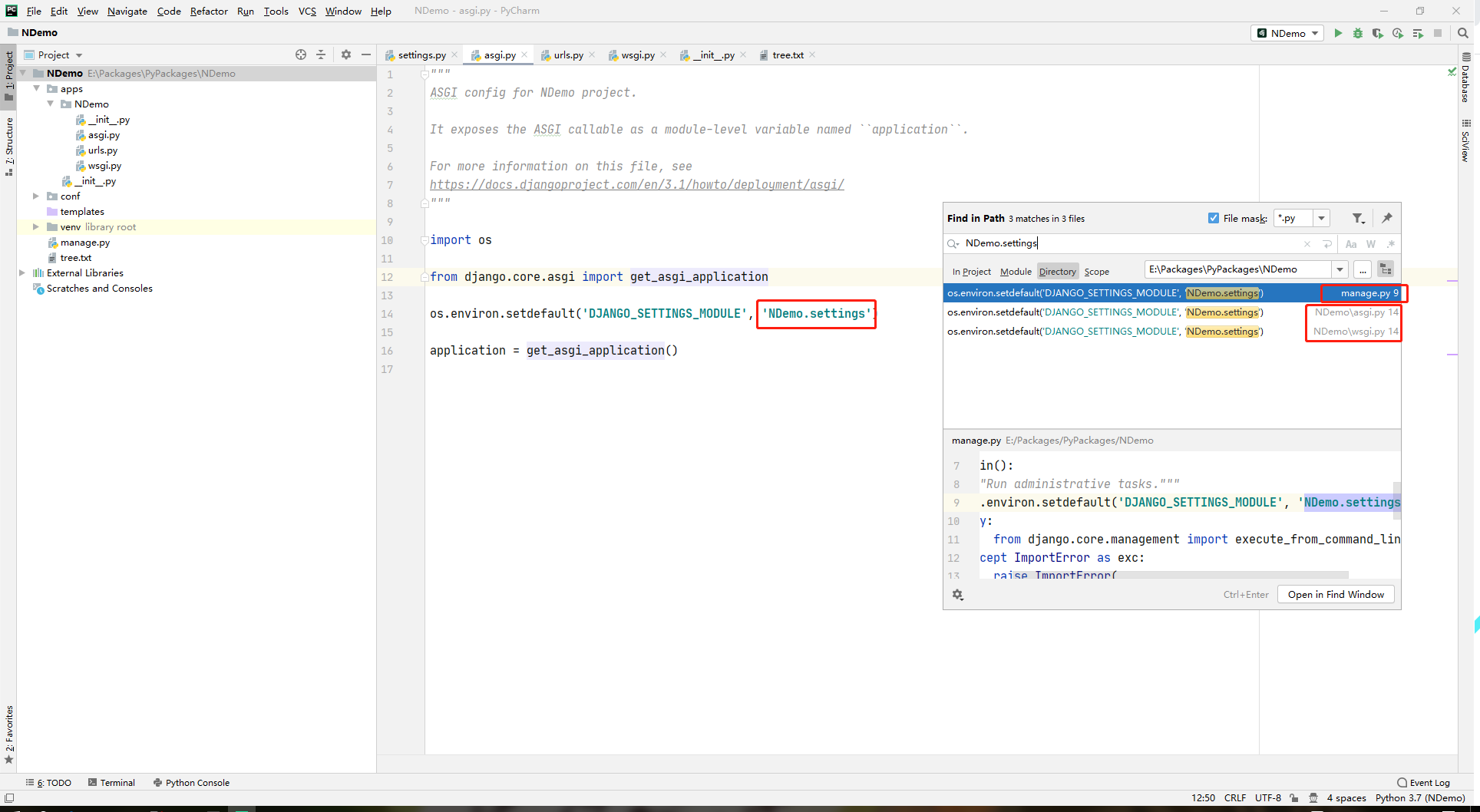The height and width of the screenshot is (812, 1480).
Task: Open the Terminal tool window
Action: click(112, 783)
